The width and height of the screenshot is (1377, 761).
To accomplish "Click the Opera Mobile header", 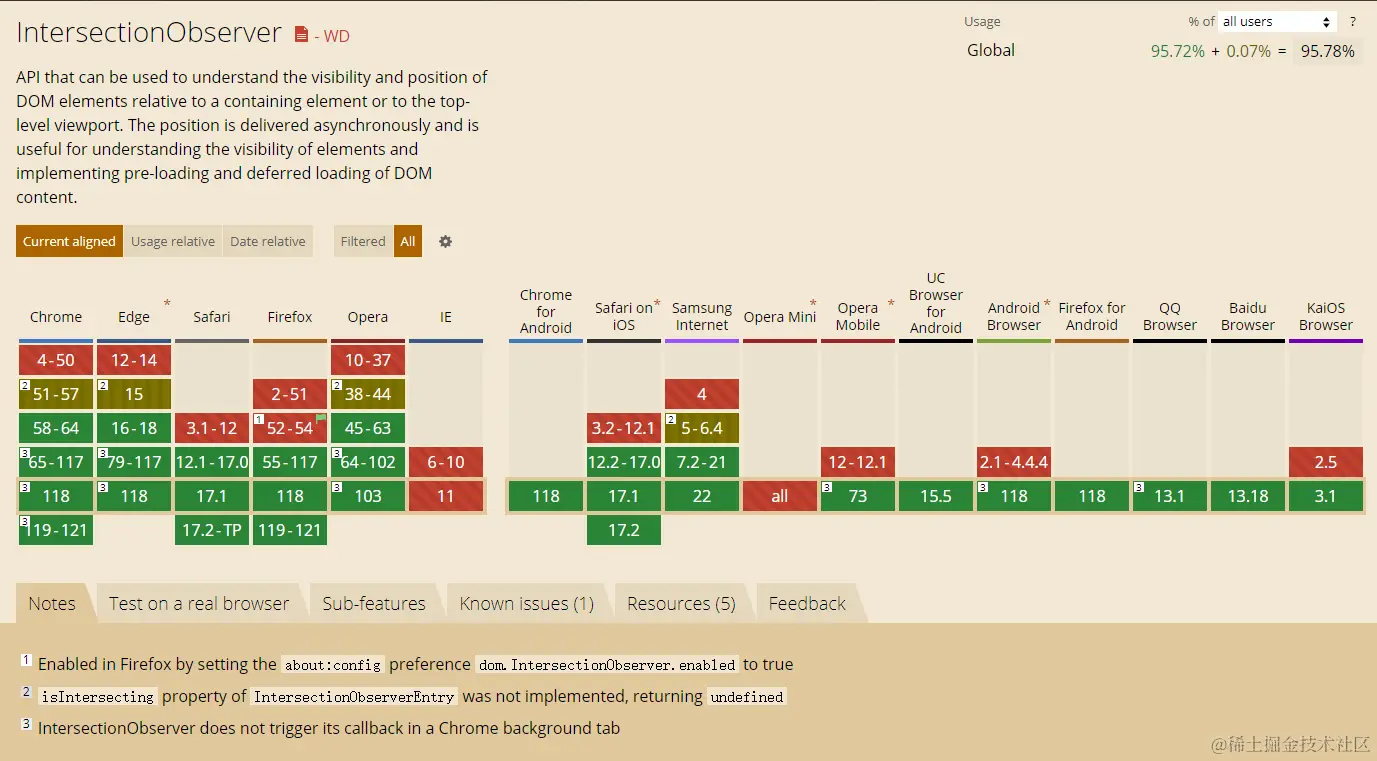I will pos(858,316).
